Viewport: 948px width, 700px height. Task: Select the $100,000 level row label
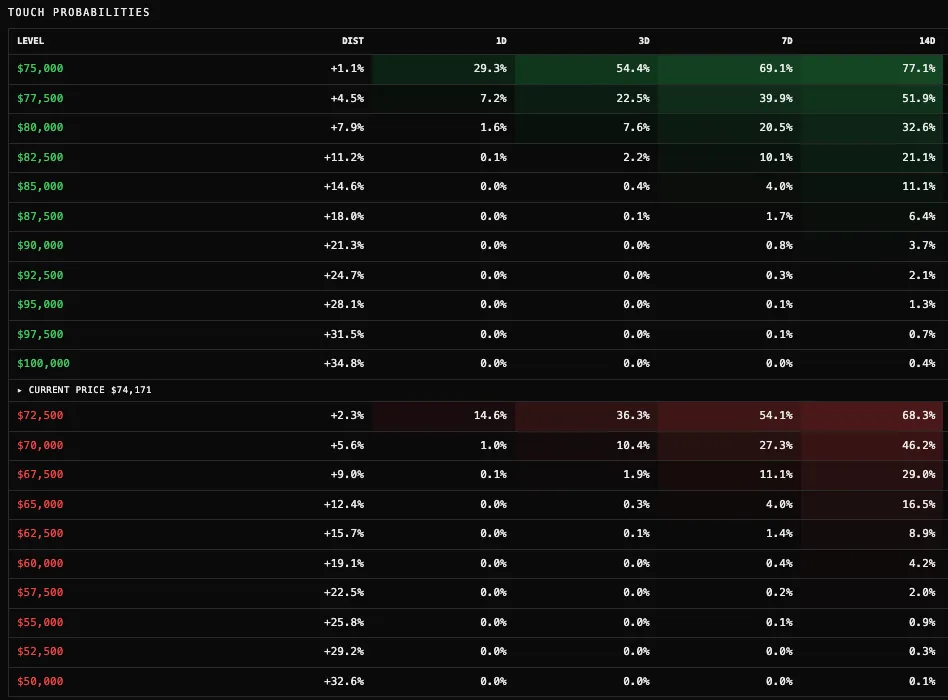(x=43, y=363)
